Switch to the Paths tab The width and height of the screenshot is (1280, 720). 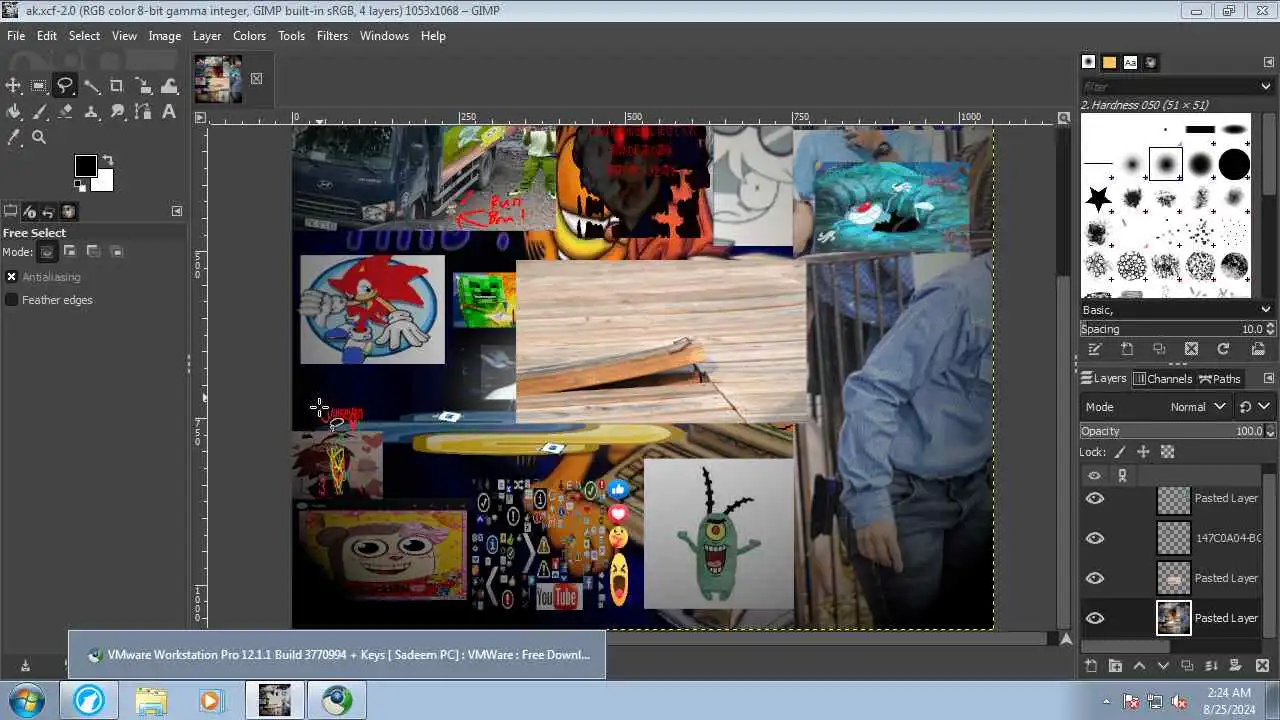coord(1220,379)
